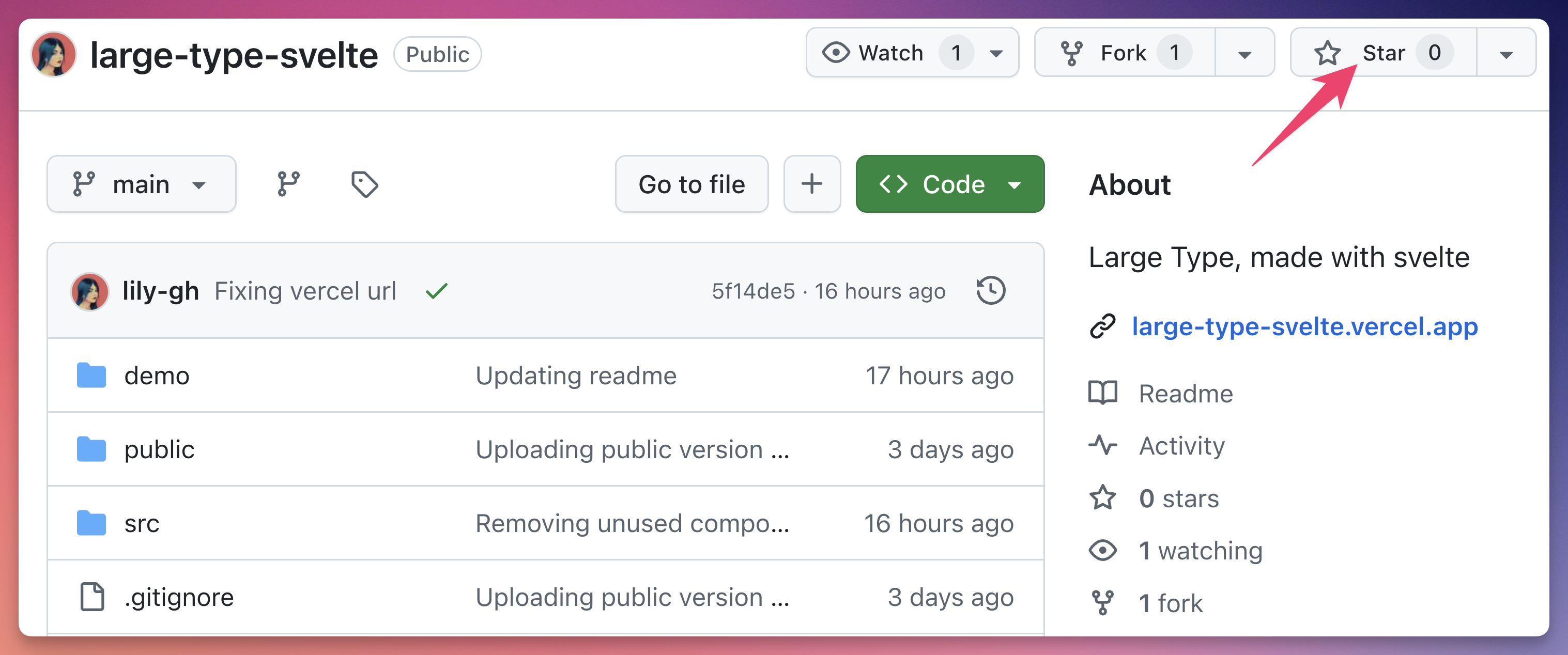Click the pulse icon next to Activity
This screenshot has width=1568, height=655.
click(1102, 445)
